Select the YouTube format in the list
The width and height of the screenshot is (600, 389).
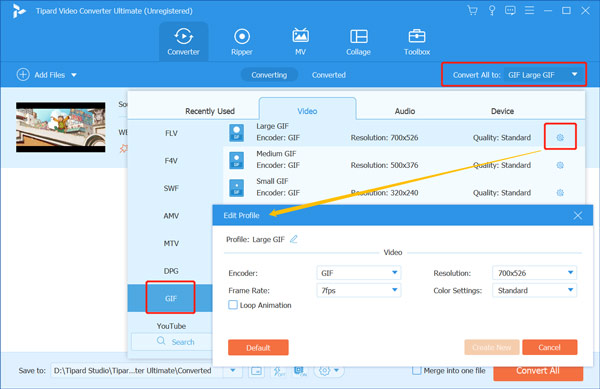171,326
